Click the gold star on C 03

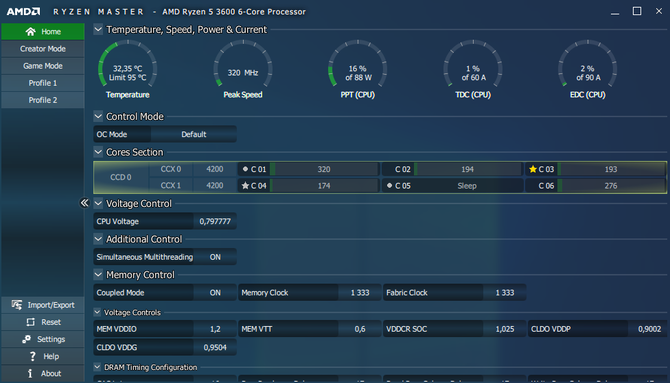532,169
